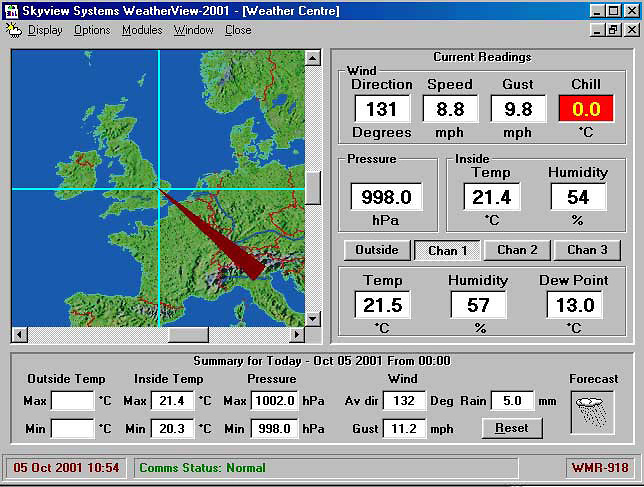Click the map vertical scrollbar thumb
Image resolution: width=644 pixels, height=487 pixels.
tap(313, 187)
